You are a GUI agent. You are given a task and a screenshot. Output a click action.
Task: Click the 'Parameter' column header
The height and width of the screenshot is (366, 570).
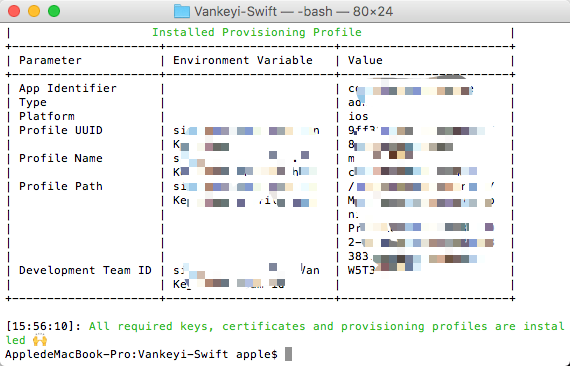click(x=50, y=60)
